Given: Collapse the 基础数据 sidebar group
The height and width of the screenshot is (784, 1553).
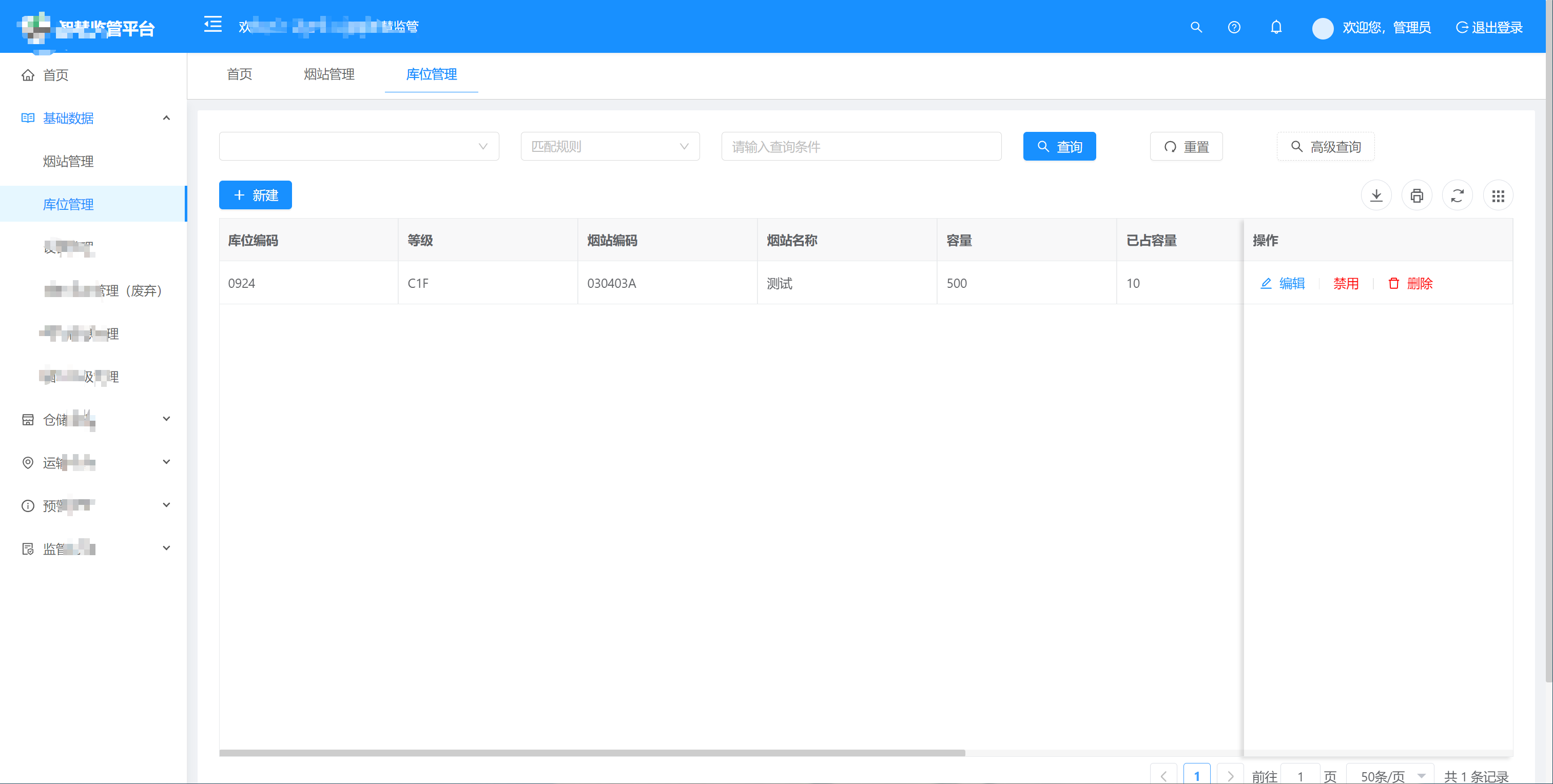Looking at the screenshot, I should (93, 118).
